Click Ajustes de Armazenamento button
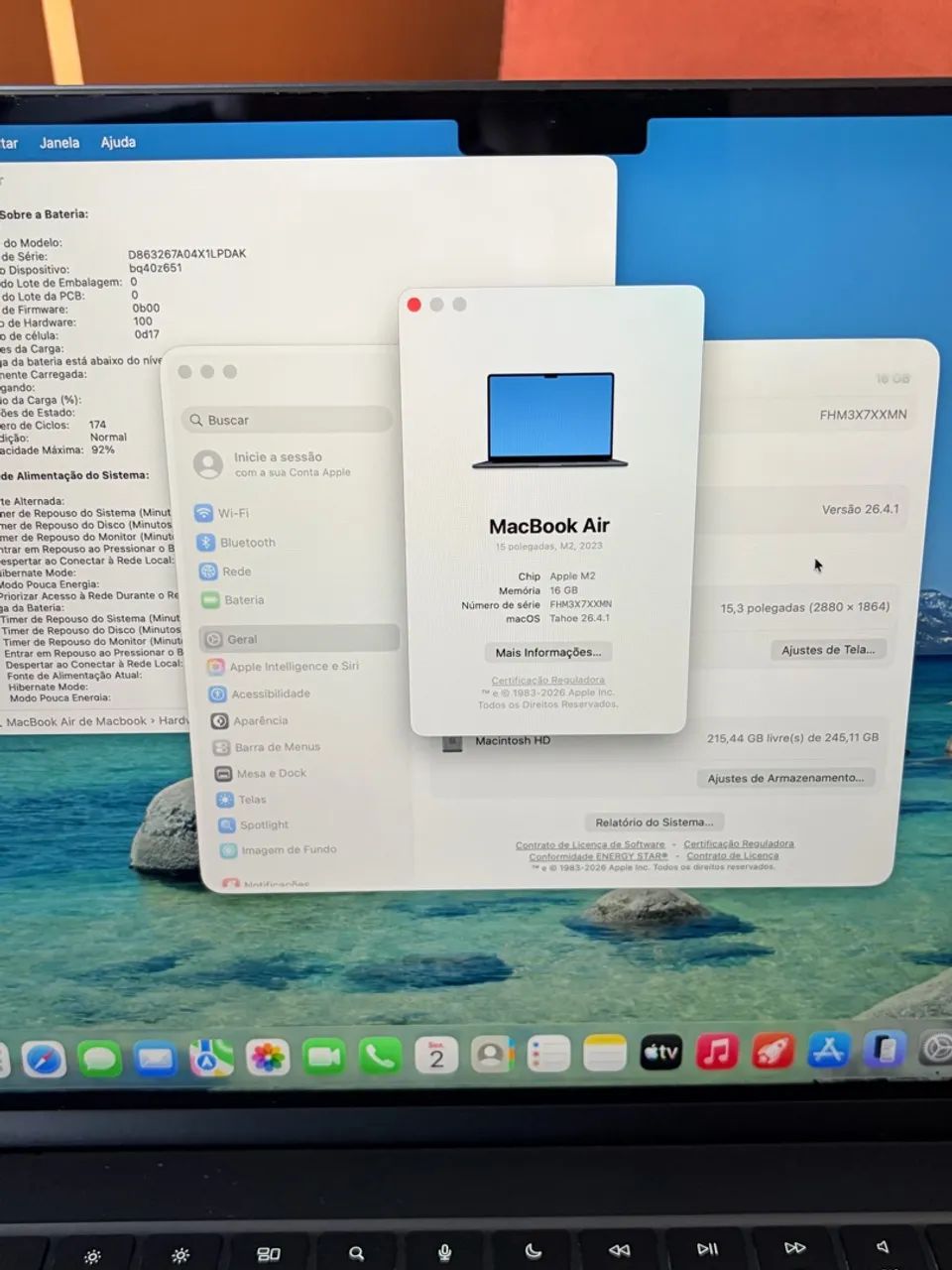 [785, 778]
